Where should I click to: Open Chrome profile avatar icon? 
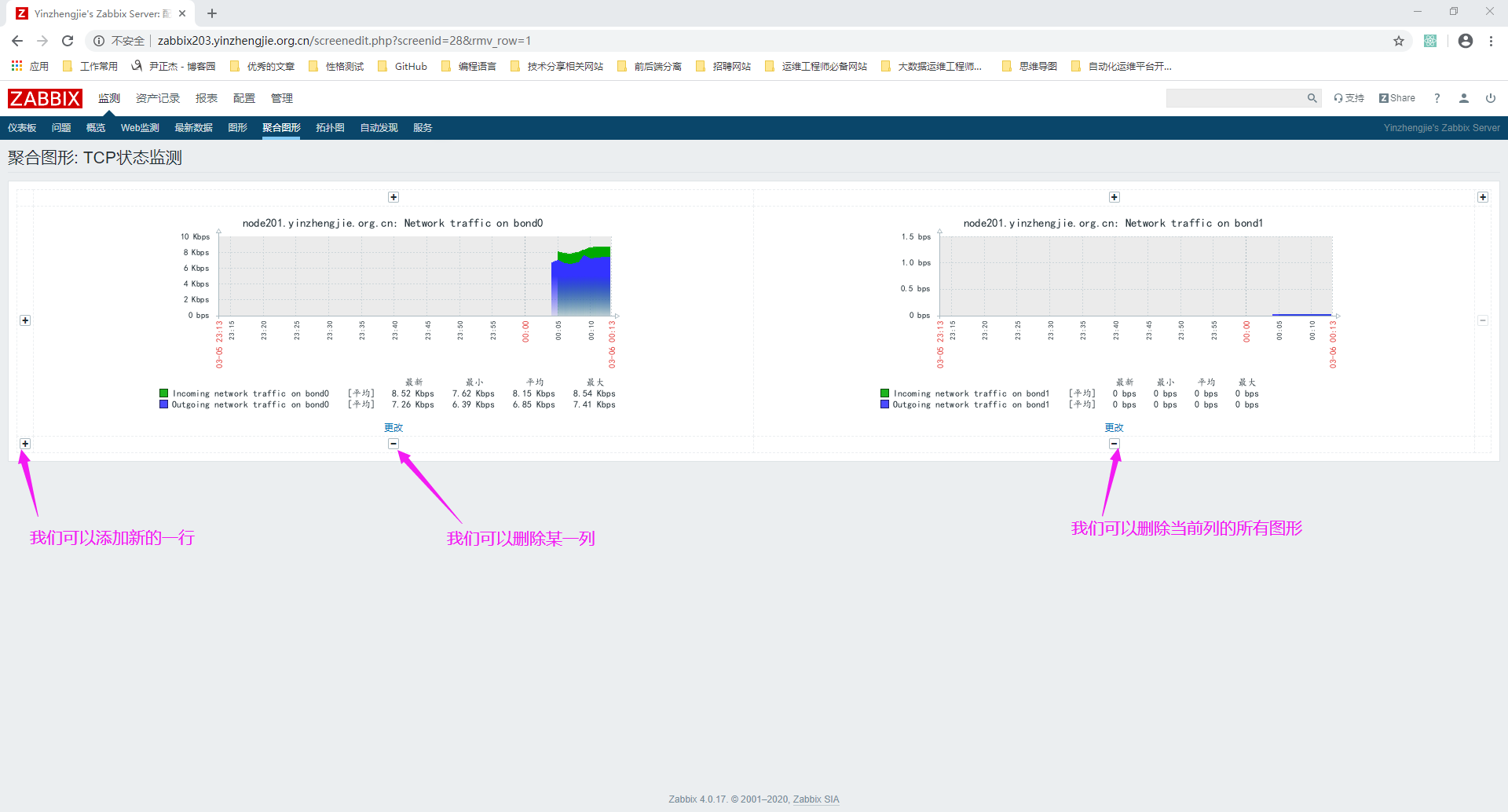(1466, 41)
